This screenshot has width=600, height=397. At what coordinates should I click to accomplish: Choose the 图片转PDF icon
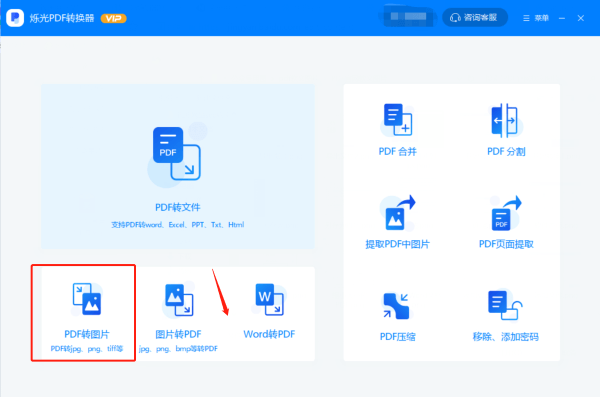coord(178,300)
